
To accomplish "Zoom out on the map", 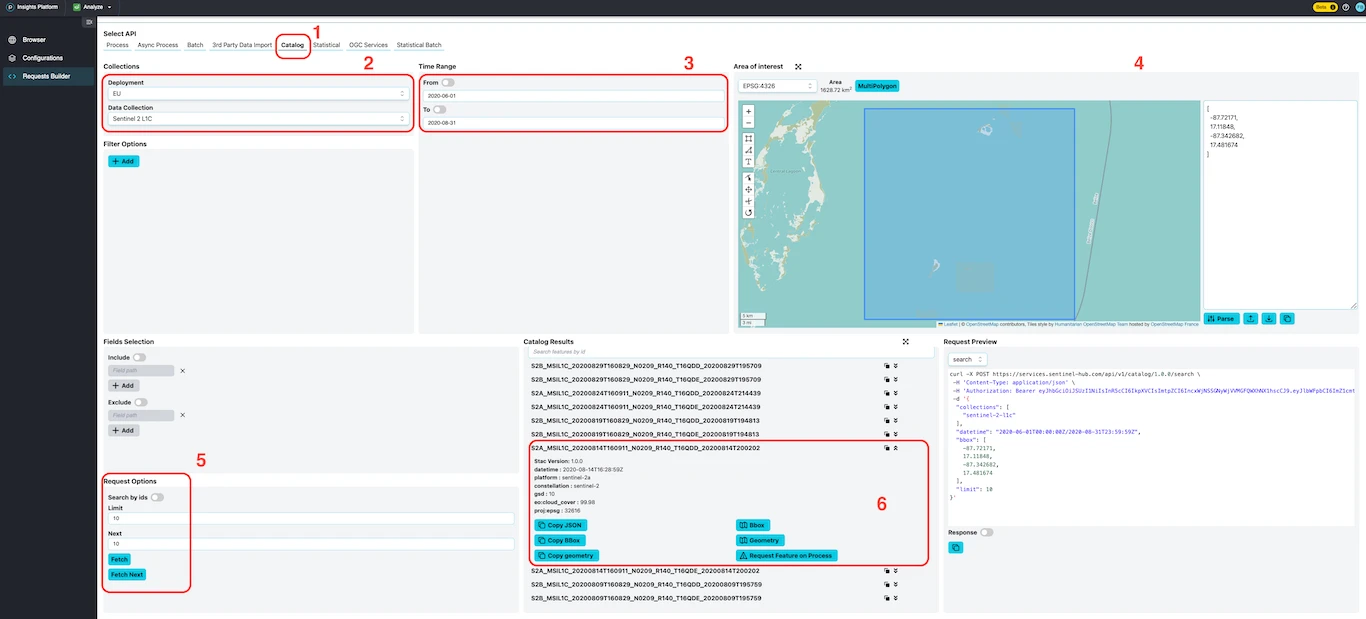I will click(x=748, y=123).
